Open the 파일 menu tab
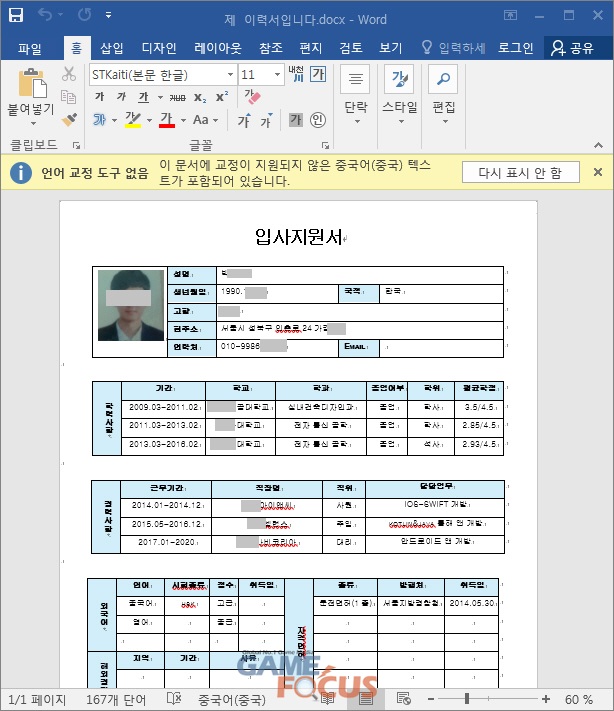Image resolution: width=614 pixels, height=711 pixels. (30, 48)
